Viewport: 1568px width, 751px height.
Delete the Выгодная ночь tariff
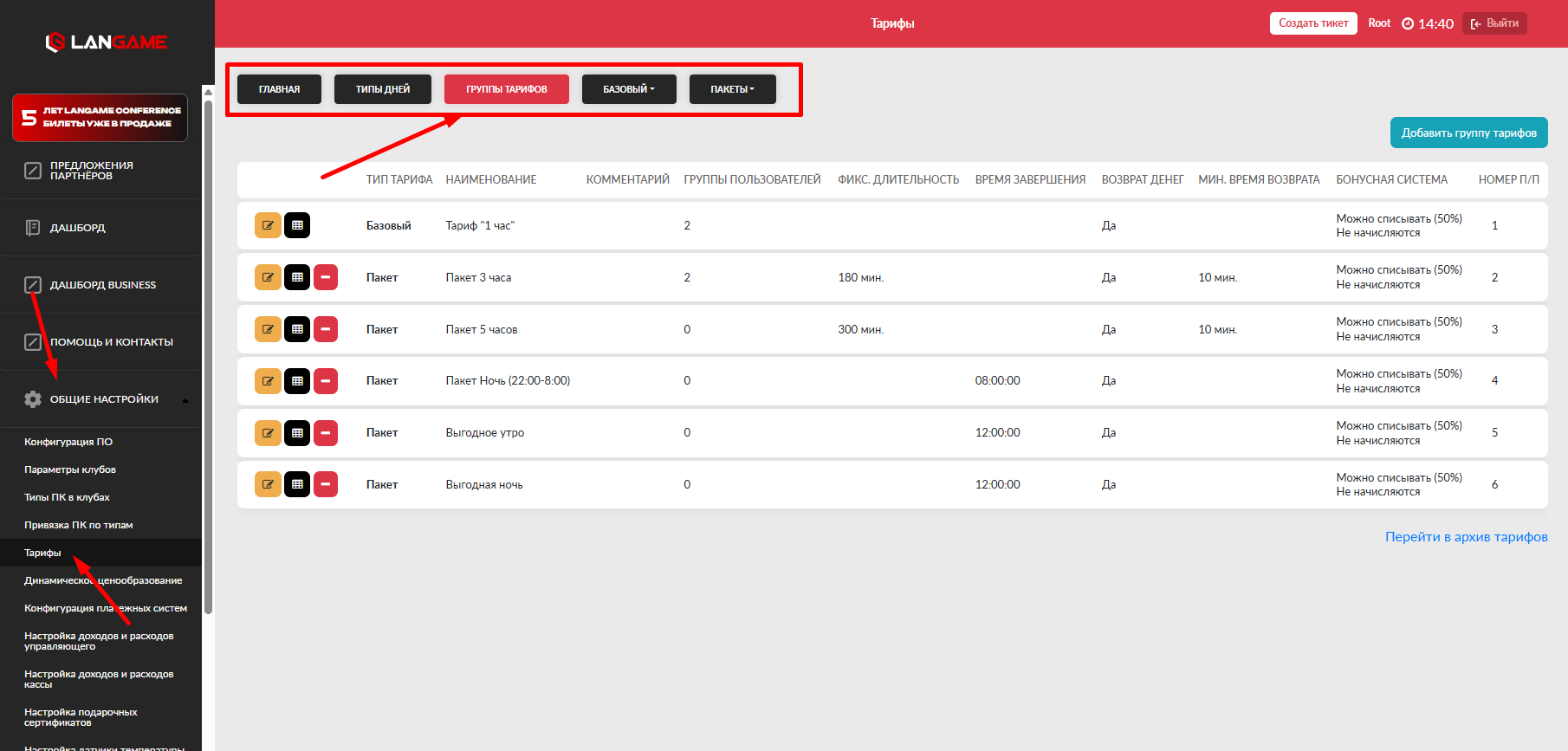(326, 484)
